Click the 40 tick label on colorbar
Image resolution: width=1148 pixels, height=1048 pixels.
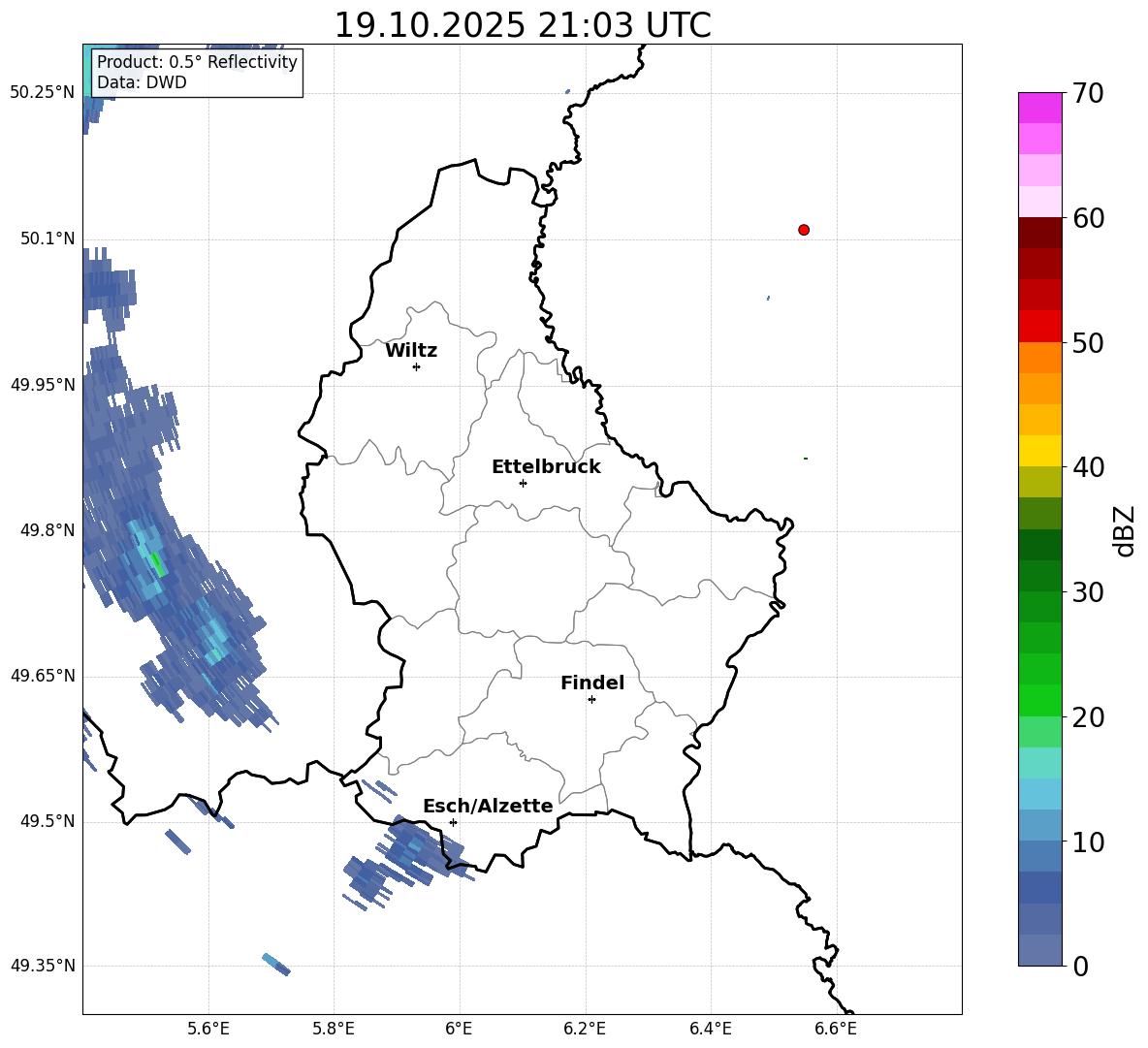[x=1088, y=467]
